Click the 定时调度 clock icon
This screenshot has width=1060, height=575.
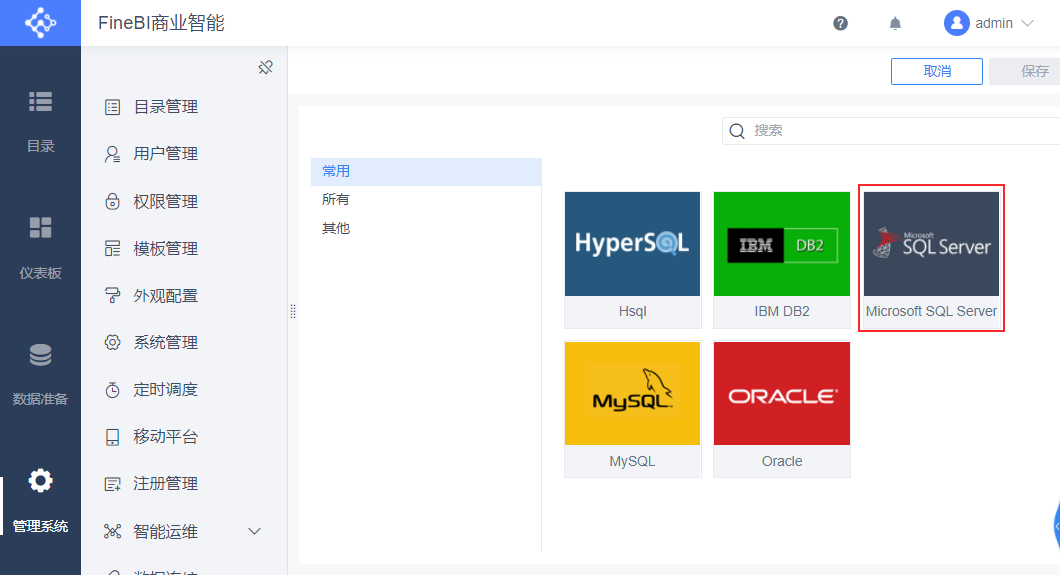(112, 390)
